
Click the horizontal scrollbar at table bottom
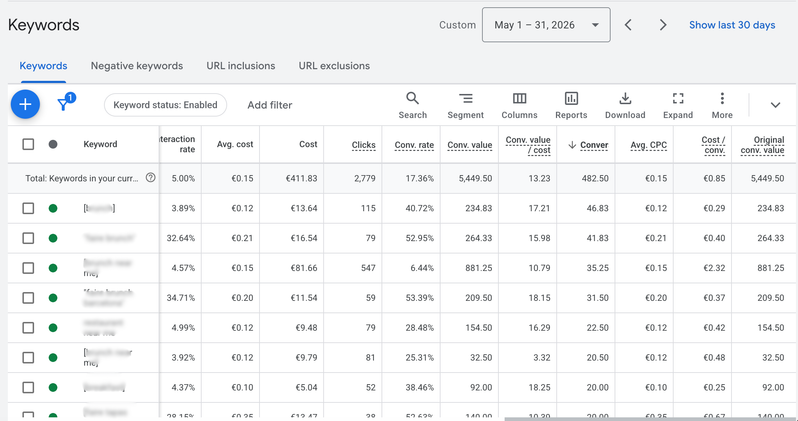pos(650,419)
